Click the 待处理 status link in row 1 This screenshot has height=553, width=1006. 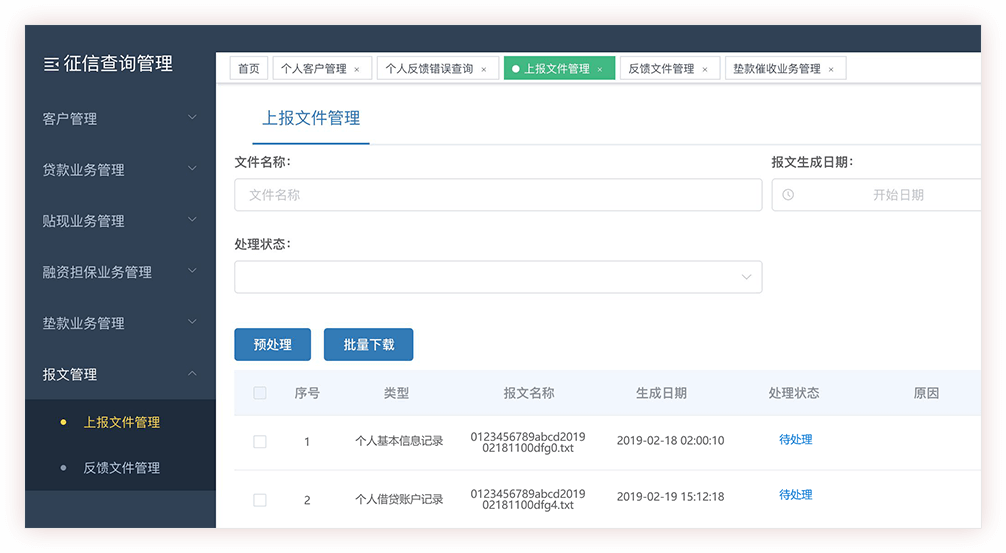pyautogui.click(x=795, y=440)
